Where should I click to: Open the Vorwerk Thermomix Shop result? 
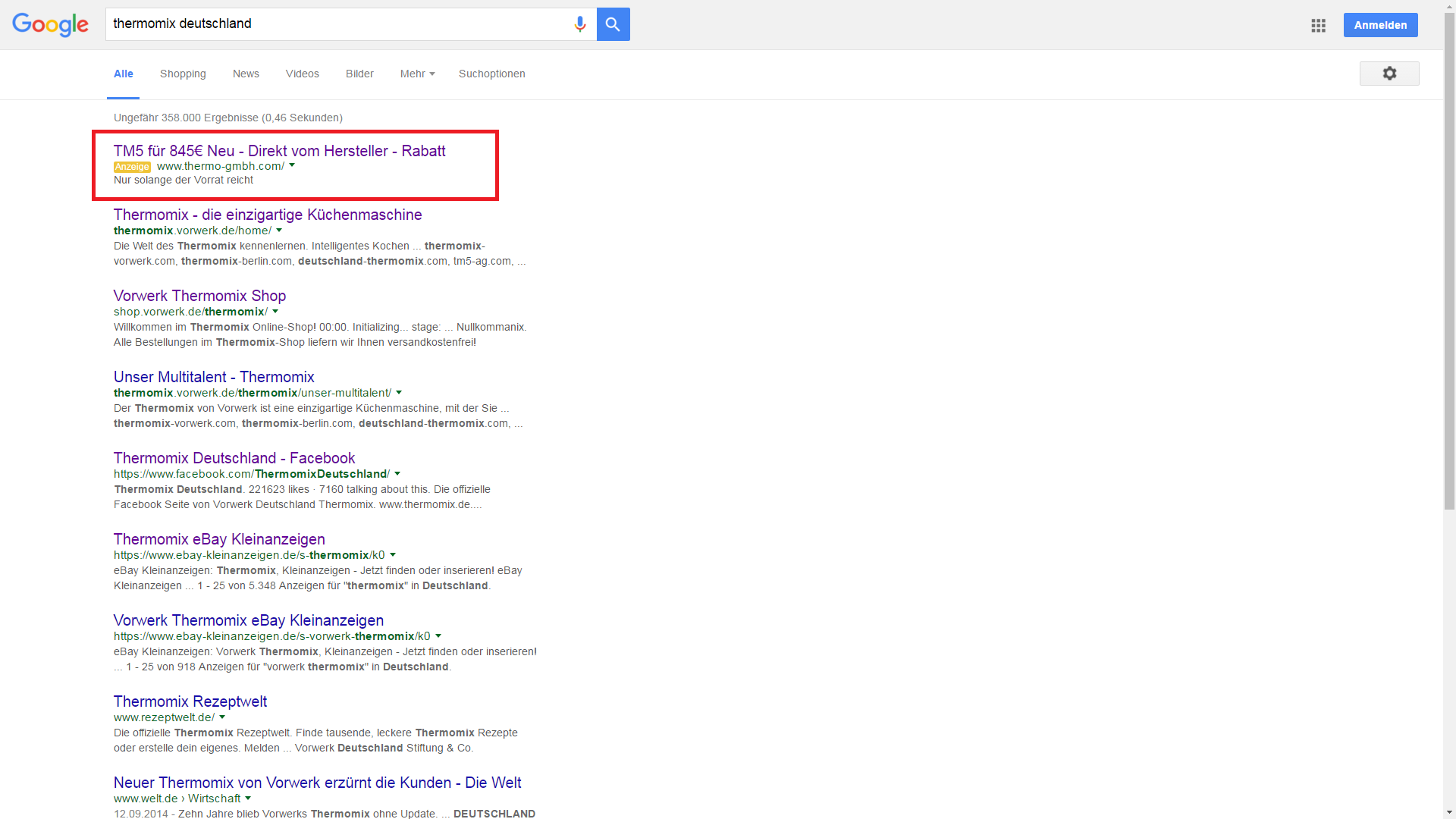coord(199,296)
